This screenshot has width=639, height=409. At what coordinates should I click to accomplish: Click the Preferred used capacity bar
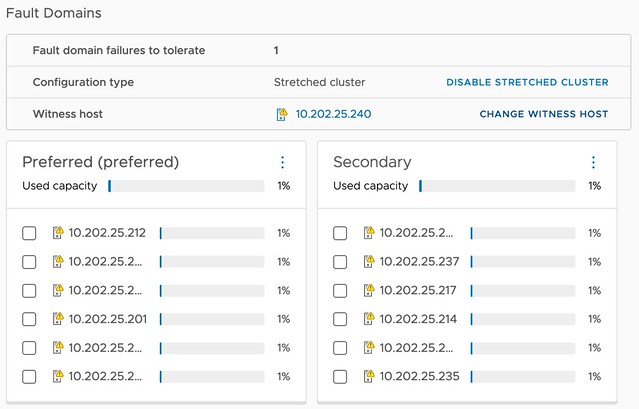(x=186, y=186)
